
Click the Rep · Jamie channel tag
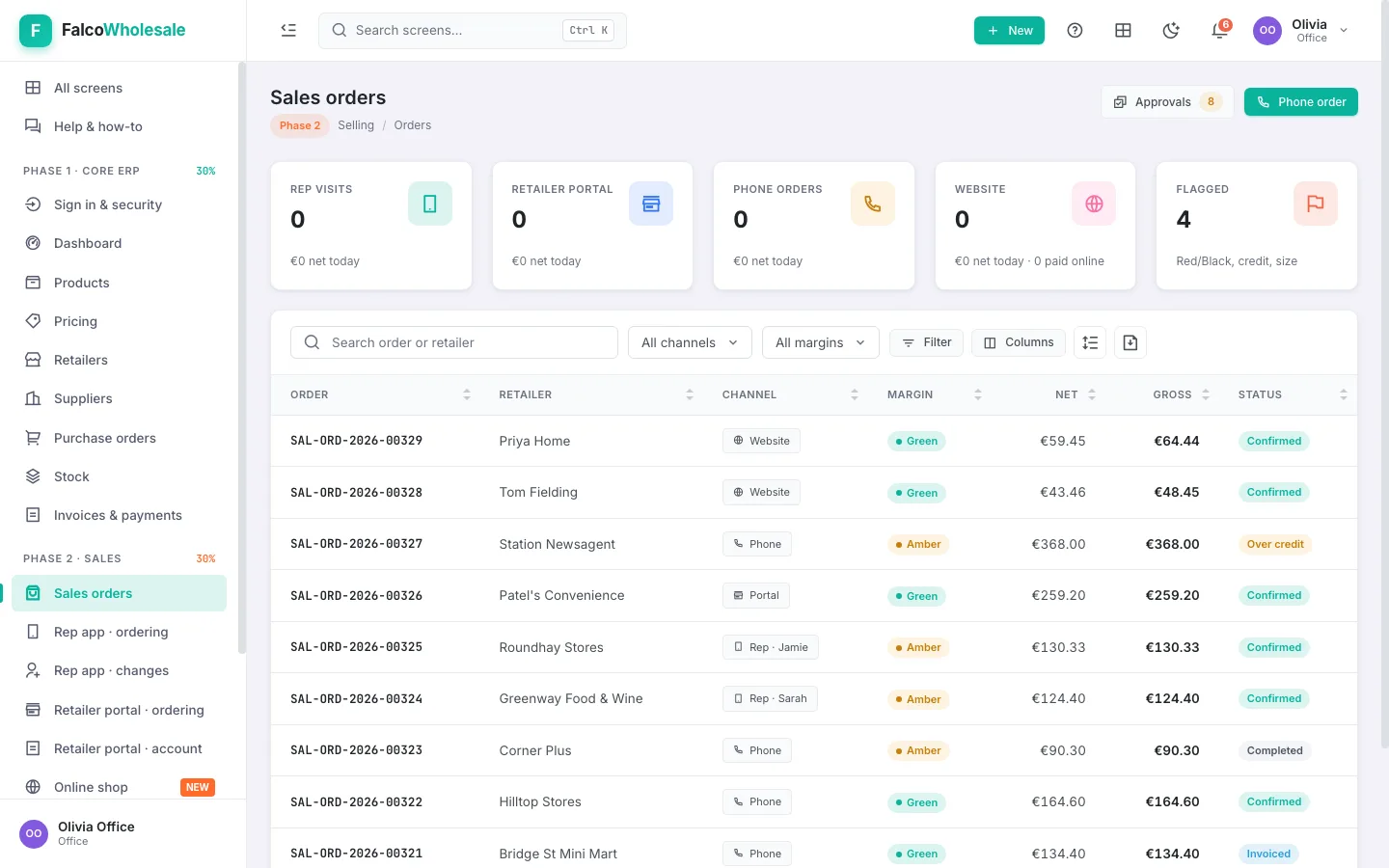coord(771,647)
